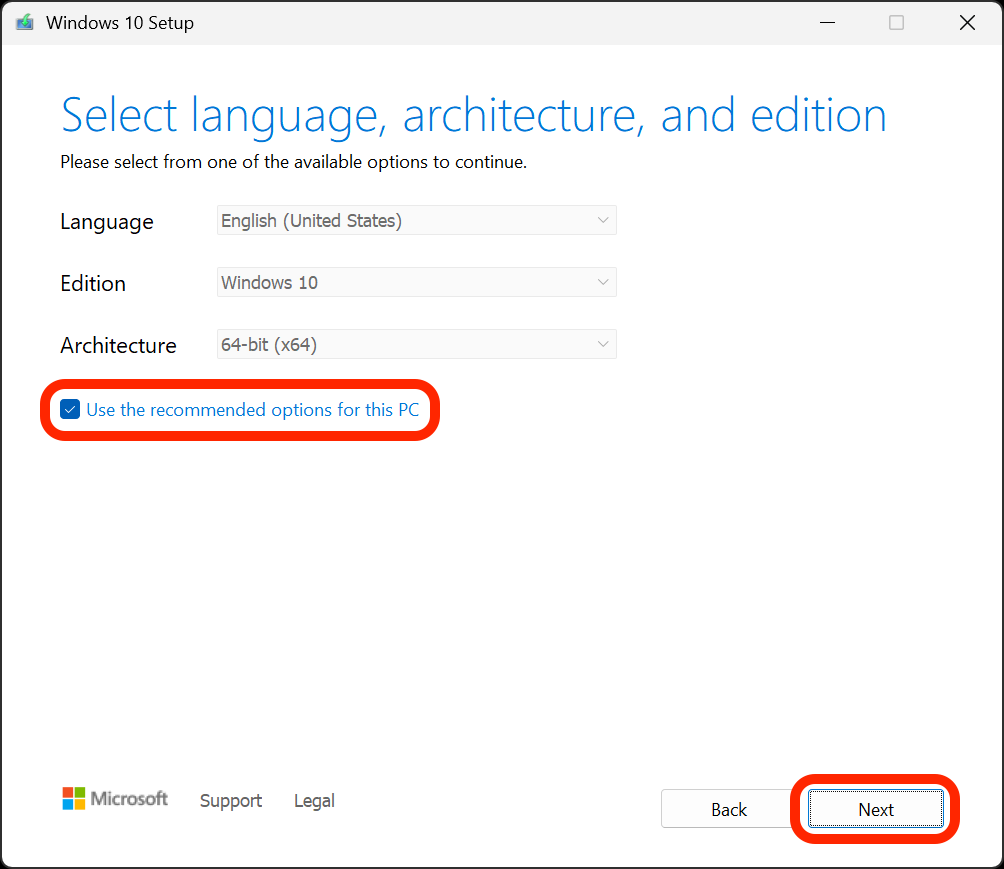This screenshot has width=1004, height=869.
Task: Click the Windows 10 Setup title bar icon
Action: 23,22
